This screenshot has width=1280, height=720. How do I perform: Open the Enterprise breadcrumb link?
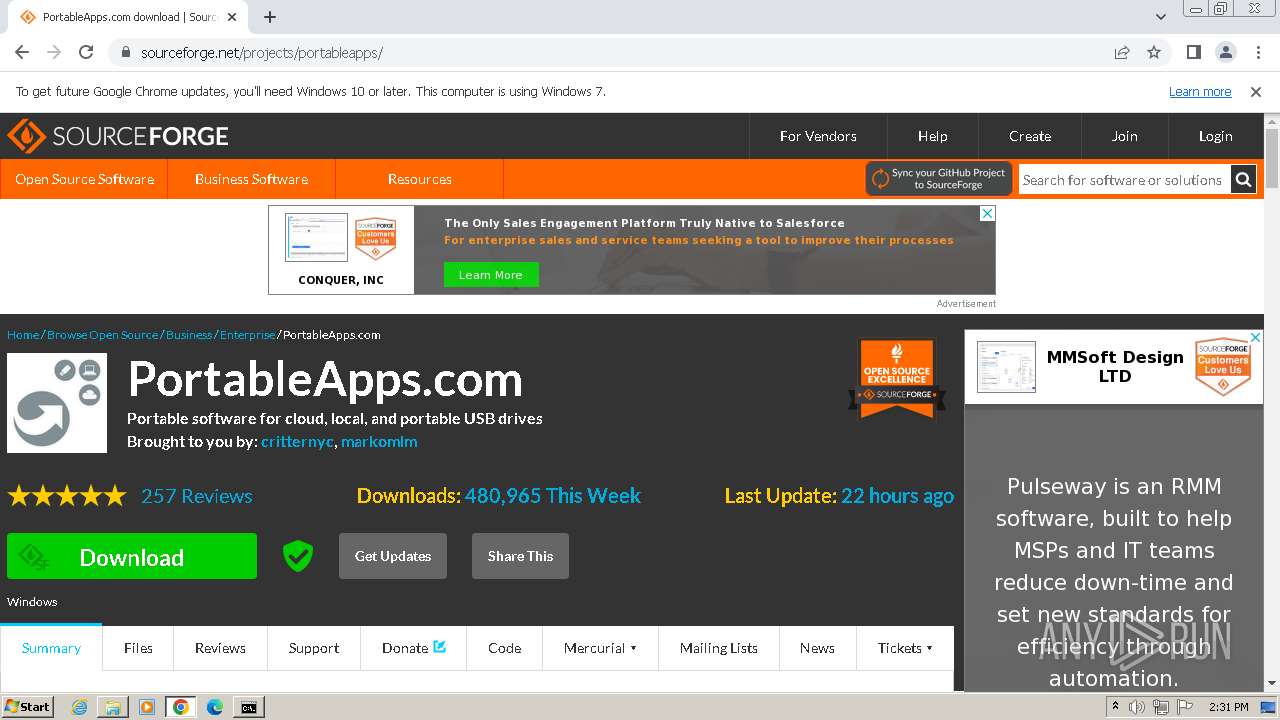247,335
